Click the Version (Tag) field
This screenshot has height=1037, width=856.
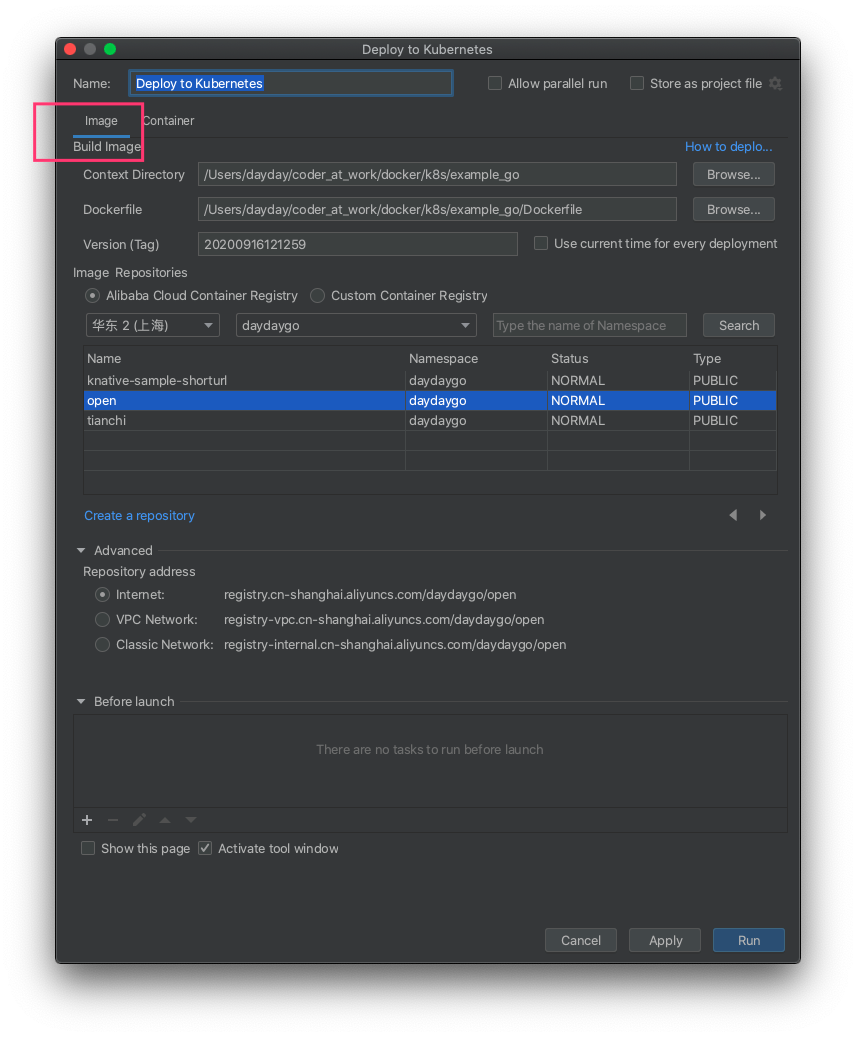pyautogui.click(x=358, y=244)
